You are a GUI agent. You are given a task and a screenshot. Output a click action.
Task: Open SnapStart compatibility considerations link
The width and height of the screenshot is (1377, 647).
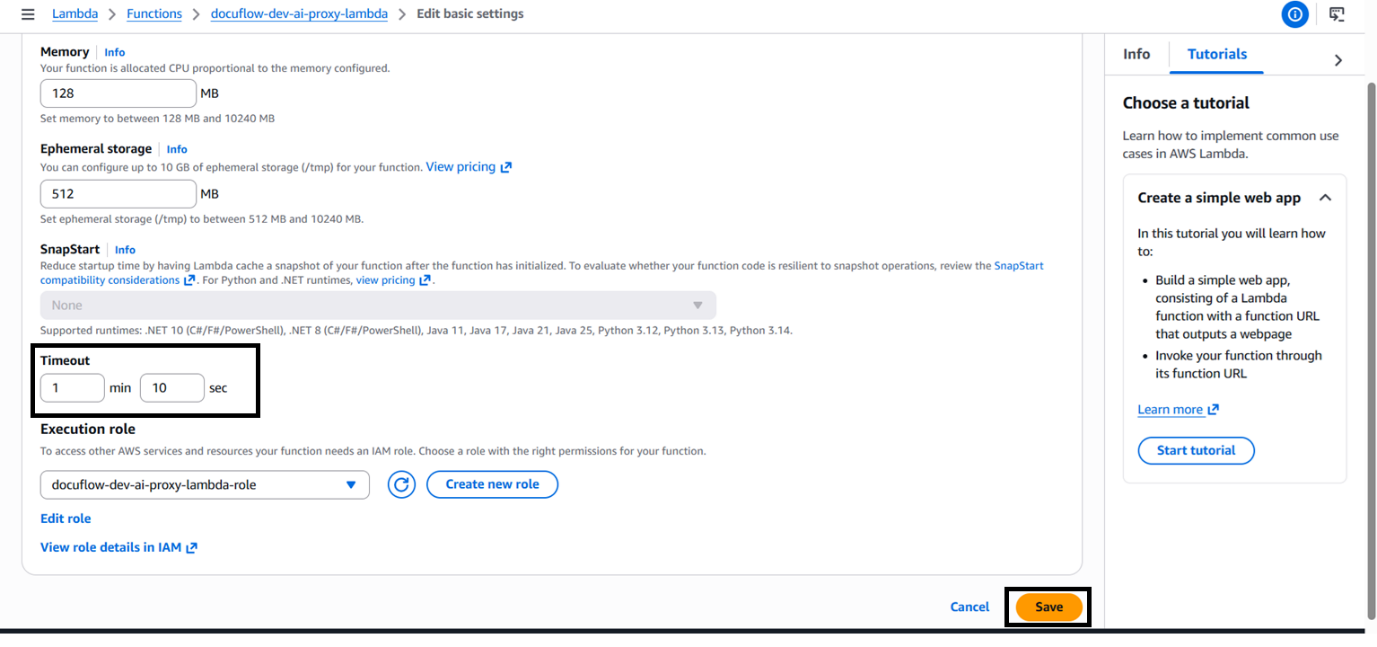pos(111,280)
